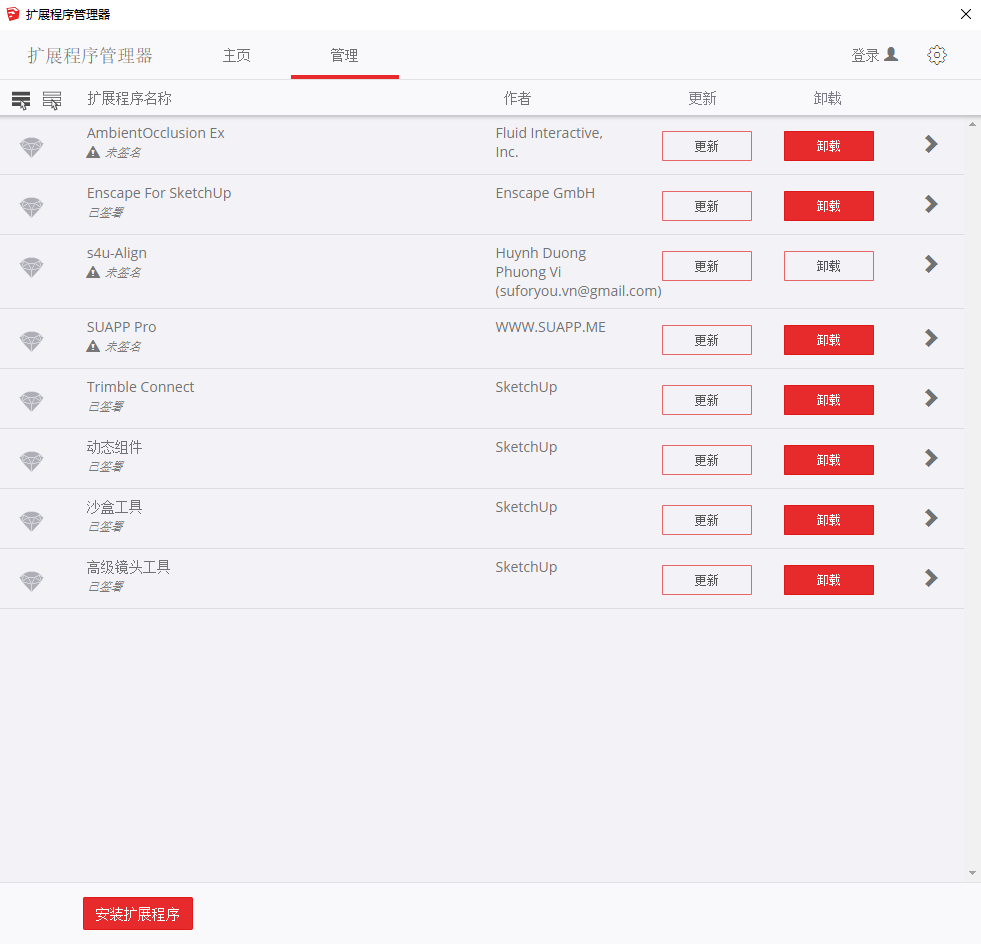Uninstall SUAPP Pro extension

pos(828,340)
